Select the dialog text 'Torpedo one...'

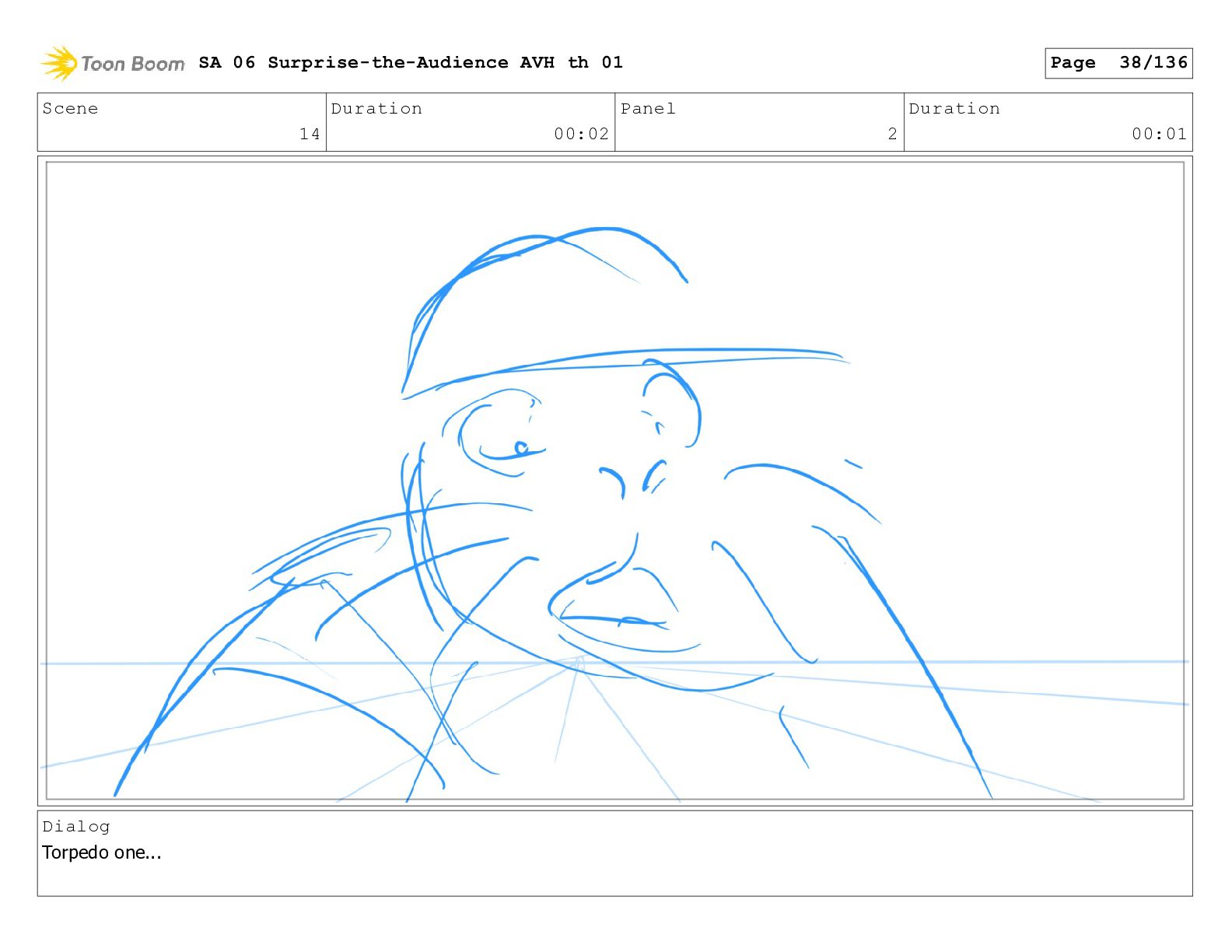(102, 853)
